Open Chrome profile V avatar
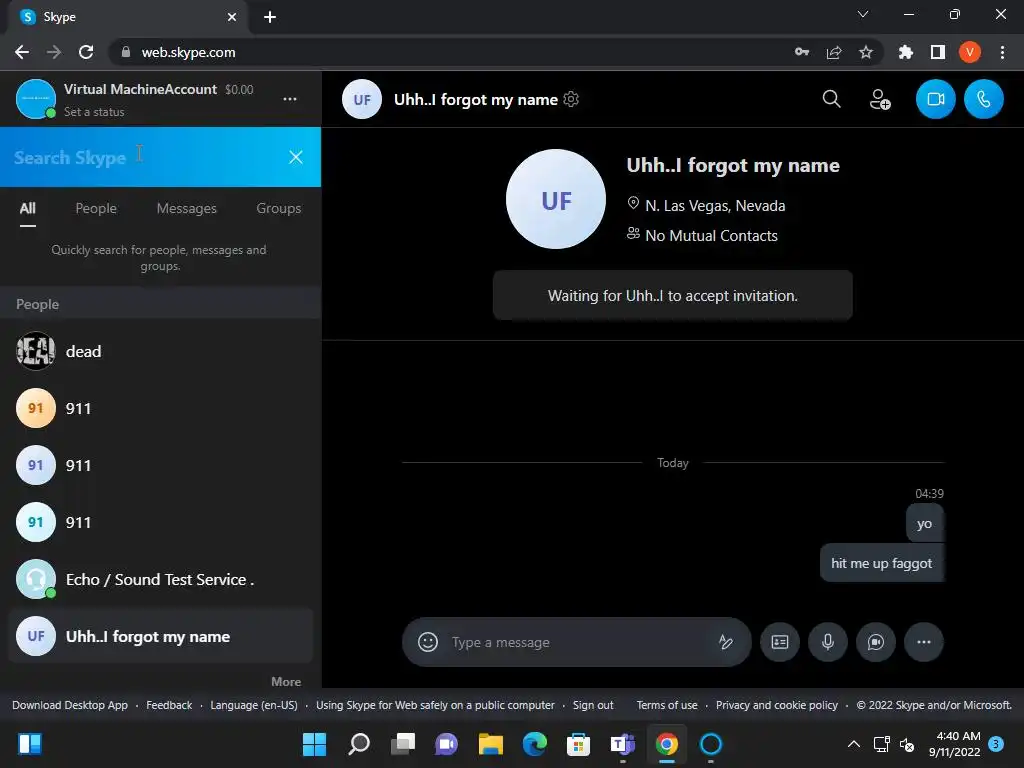Image resolution: width=1024 pixels, height=768 pixels. click(x=970, y=52)
